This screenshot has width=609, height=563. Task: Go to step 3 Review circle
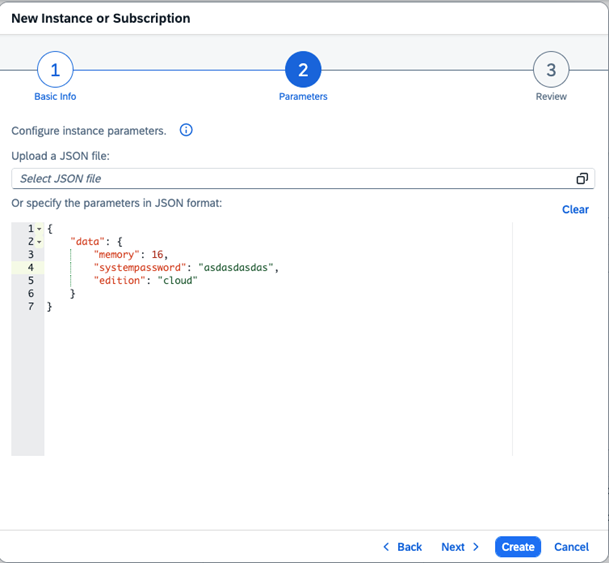[x=551, y=70]
